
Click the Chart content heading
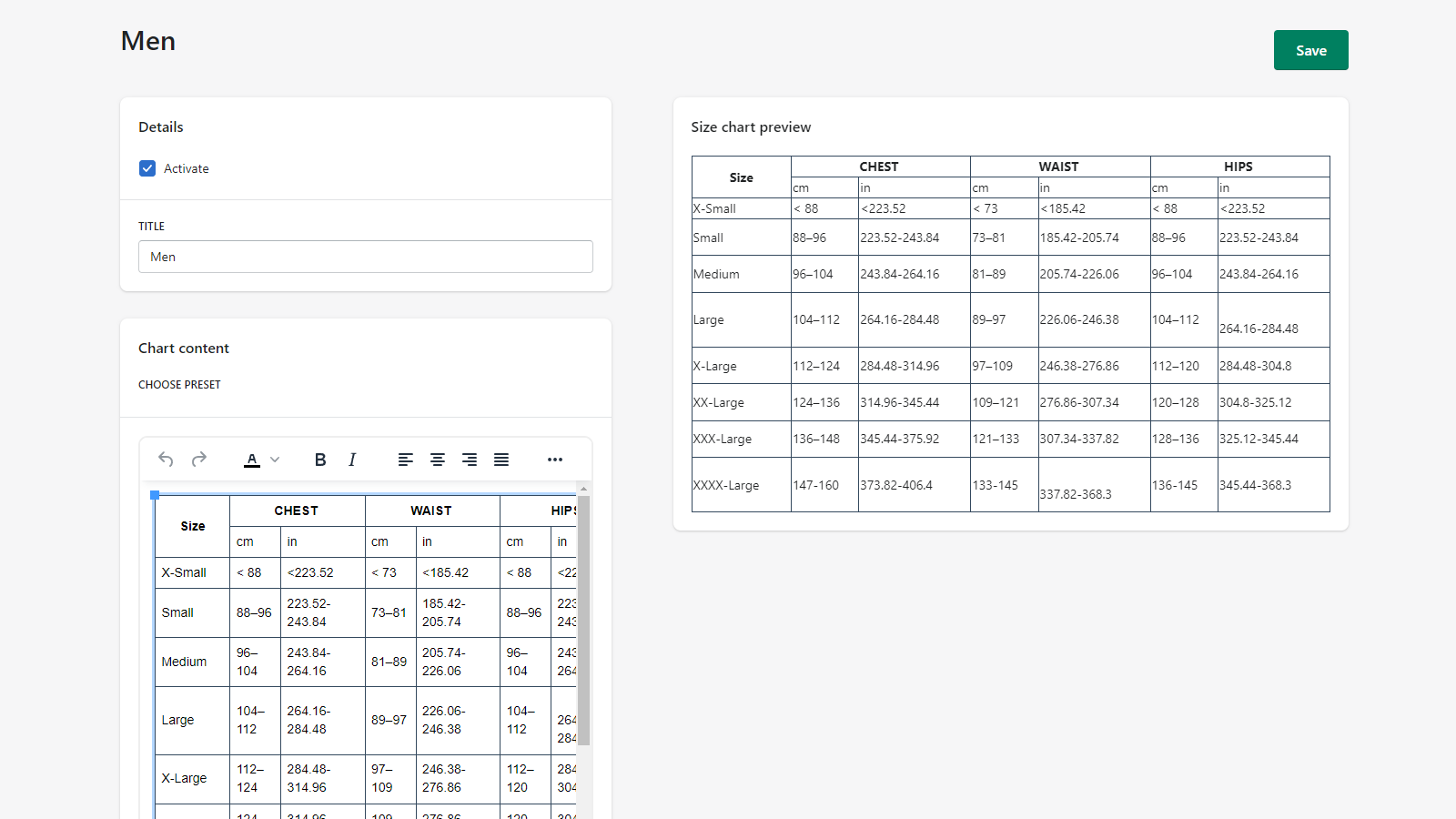point(184,349)
